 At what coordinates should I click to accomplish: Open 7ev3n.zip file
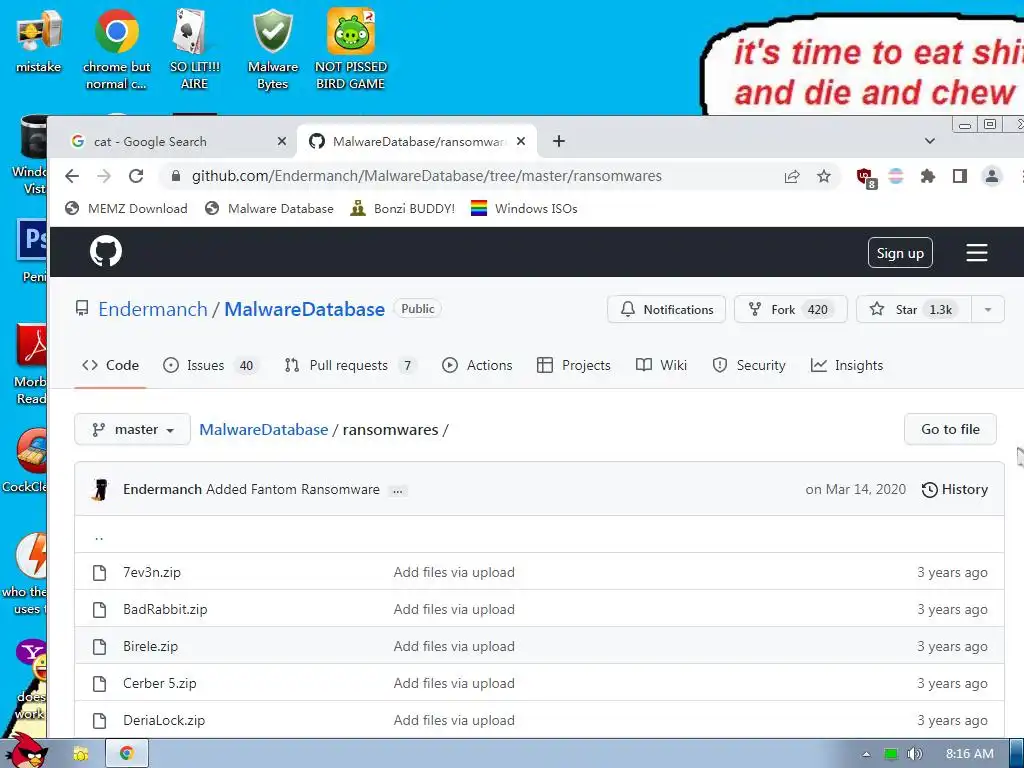tap(152, 572)
